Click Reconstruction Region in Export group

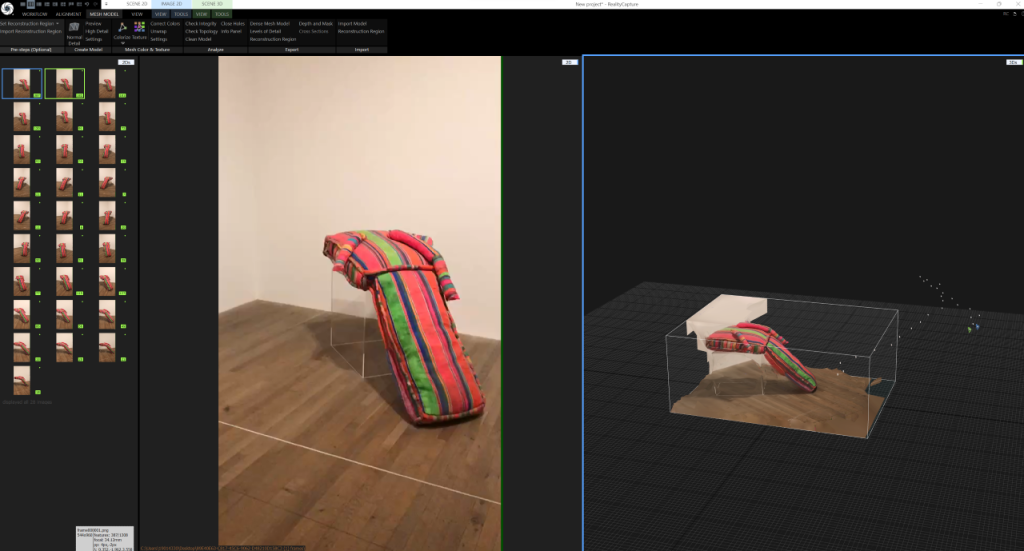pyautogui.click(x=273, y=39)
